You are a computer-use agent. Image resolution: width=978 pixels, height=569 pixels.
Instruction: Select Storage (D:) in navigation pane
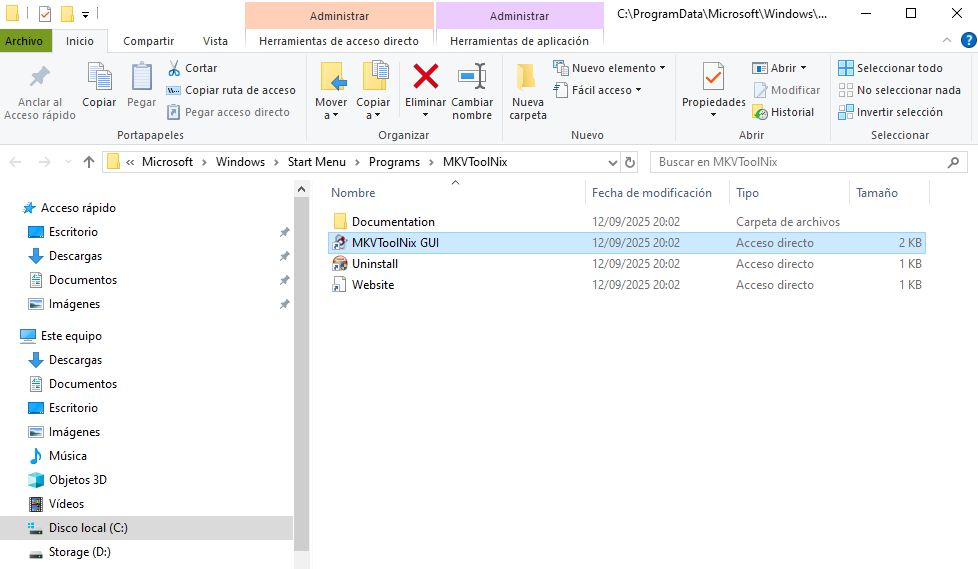click(x=78, y=552)
